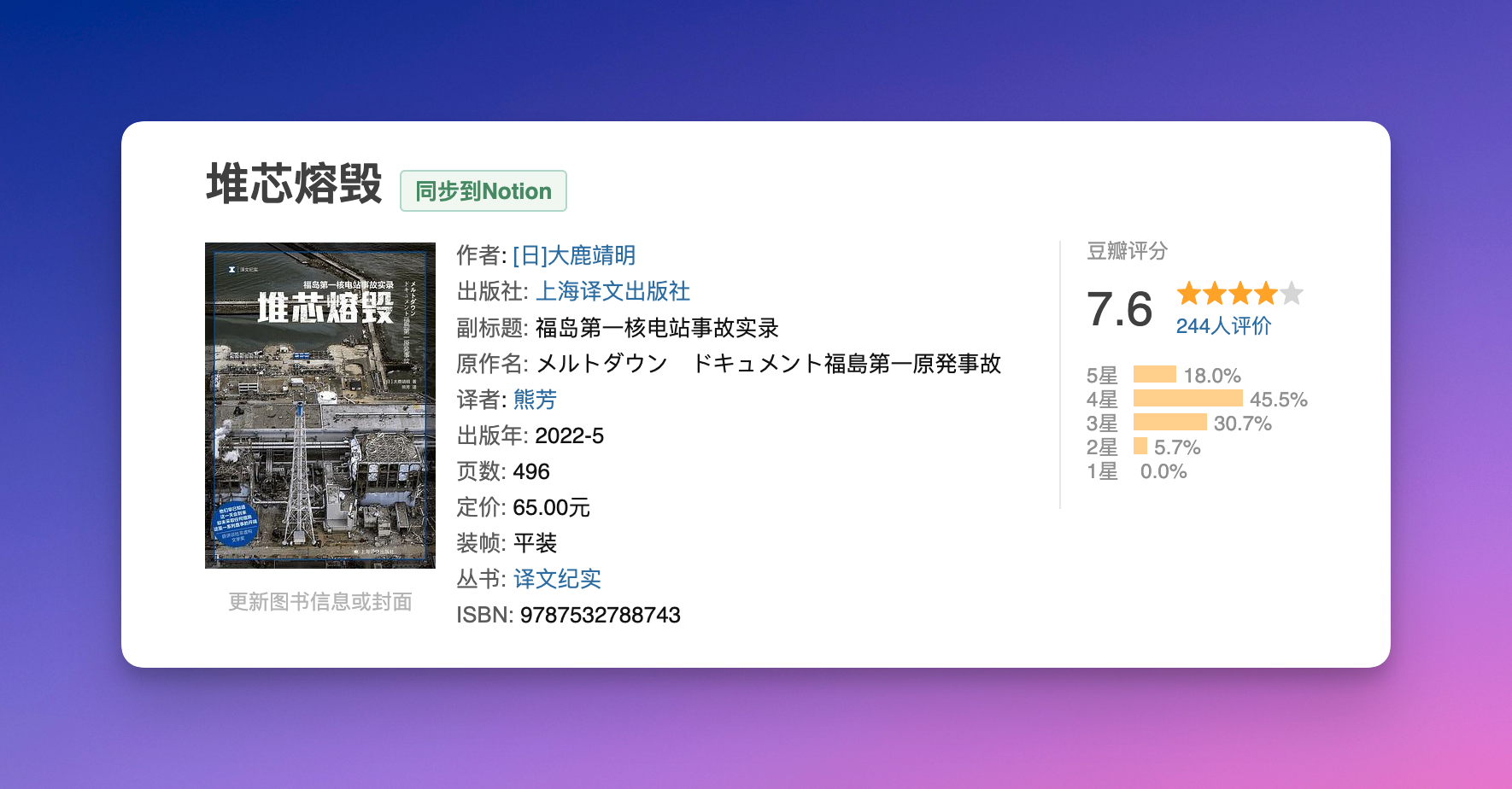
Task: Open series link 译文纪实
Action: (x=557, y=579)
